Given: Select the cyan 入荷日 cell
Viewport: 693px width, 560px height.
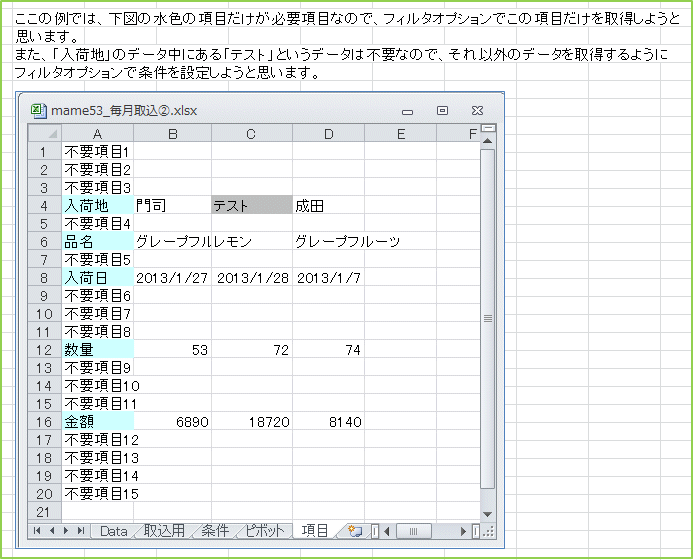Looking at the screenshot, I should click(98, 278).
